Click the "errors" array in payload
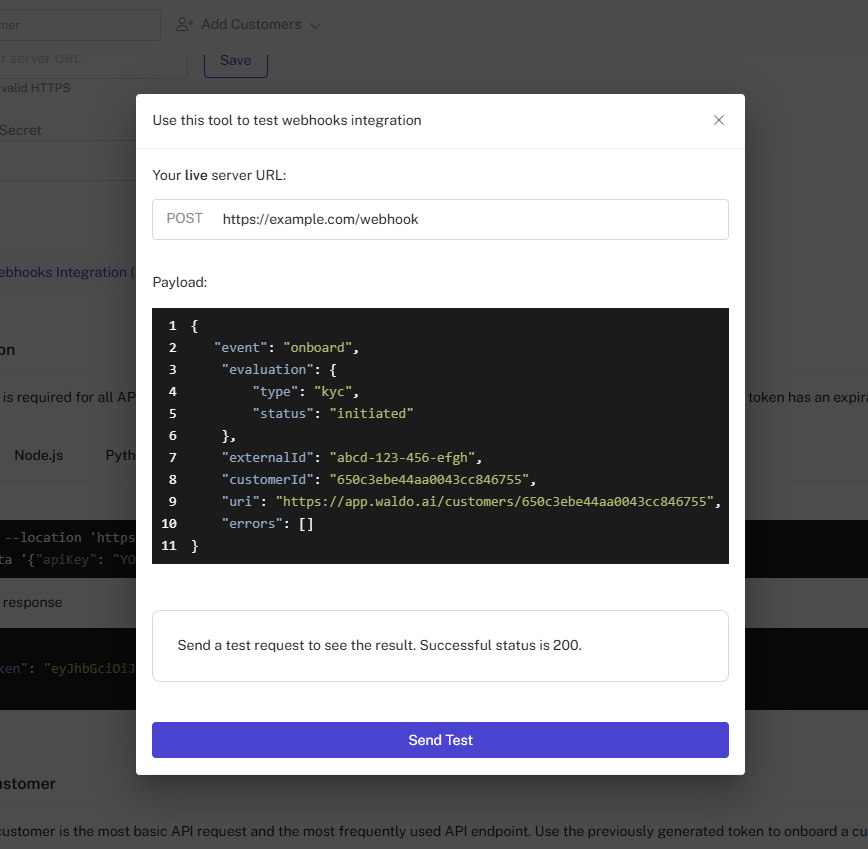 (306, 524)
